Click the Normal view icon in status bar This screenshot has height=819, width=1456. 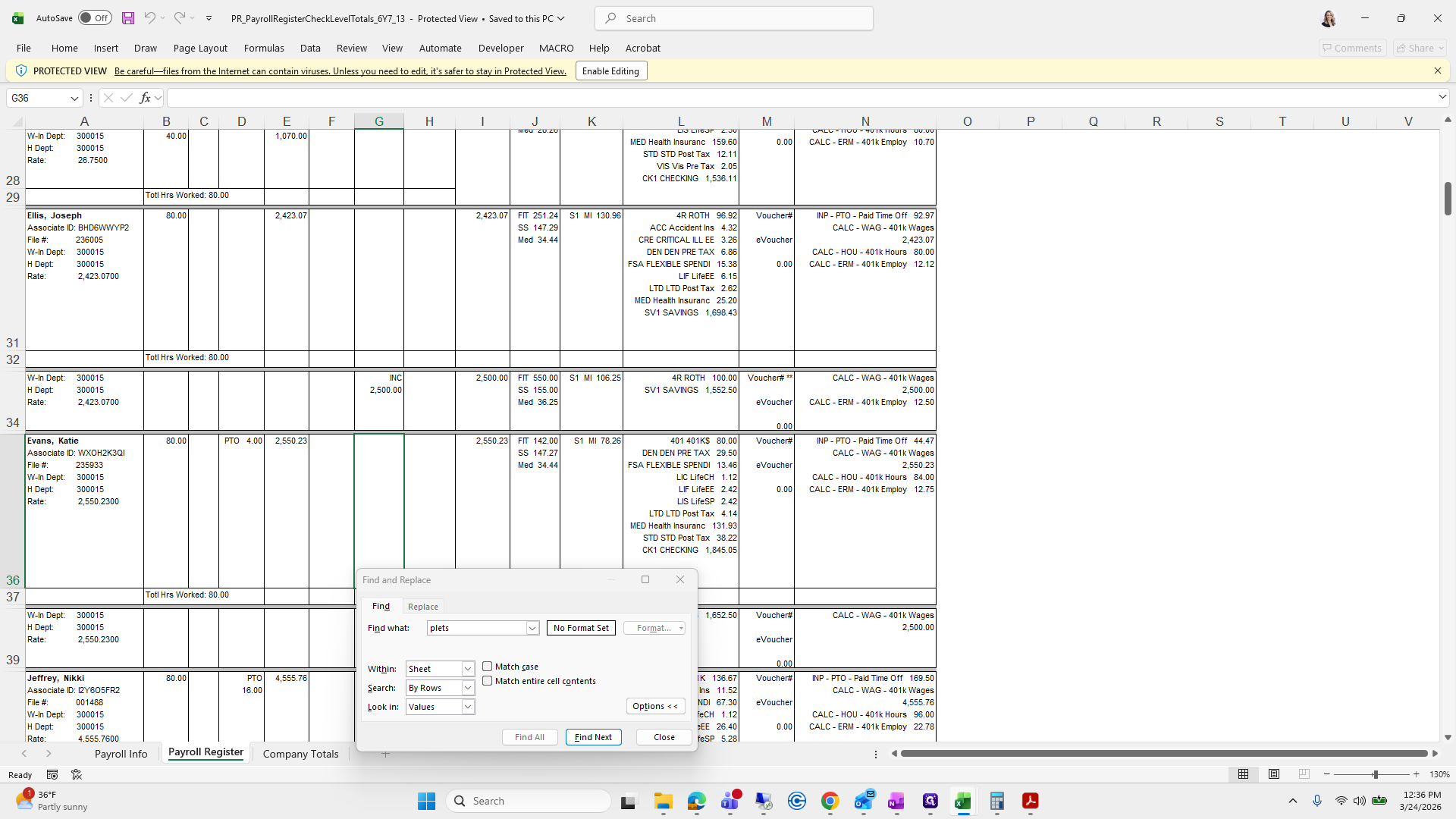point(1243,774)
